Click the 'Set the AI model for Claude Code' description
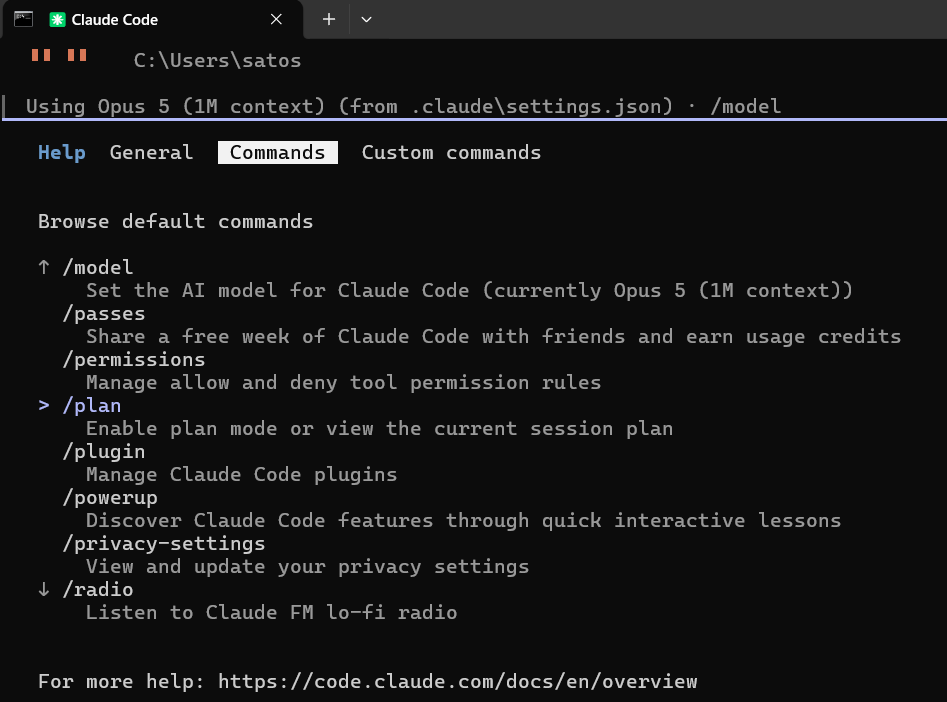The image size is (947, 702). (469, 291)
